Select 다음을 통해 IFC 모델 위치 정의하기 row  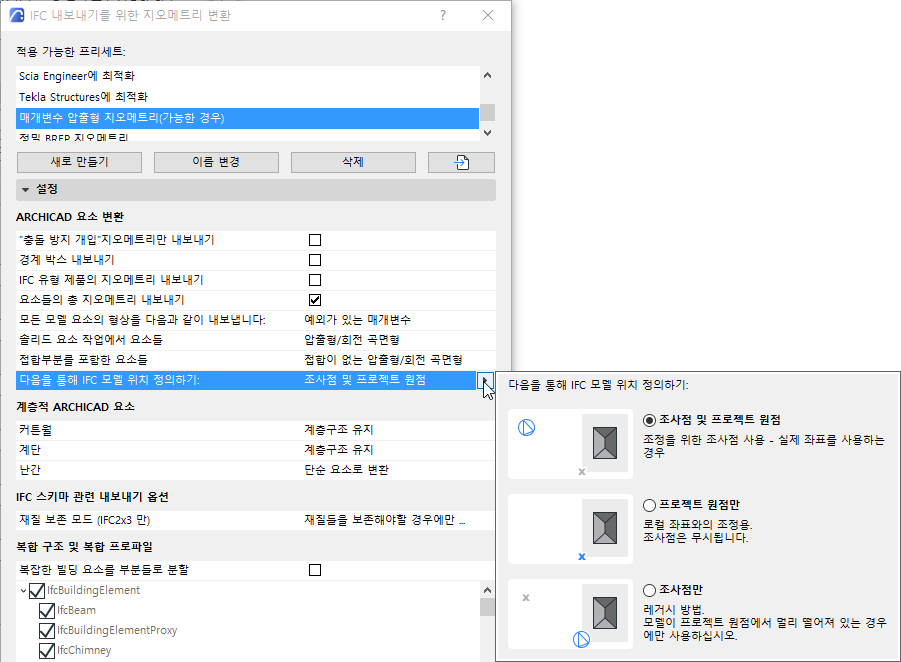click(x=247, y=380)
